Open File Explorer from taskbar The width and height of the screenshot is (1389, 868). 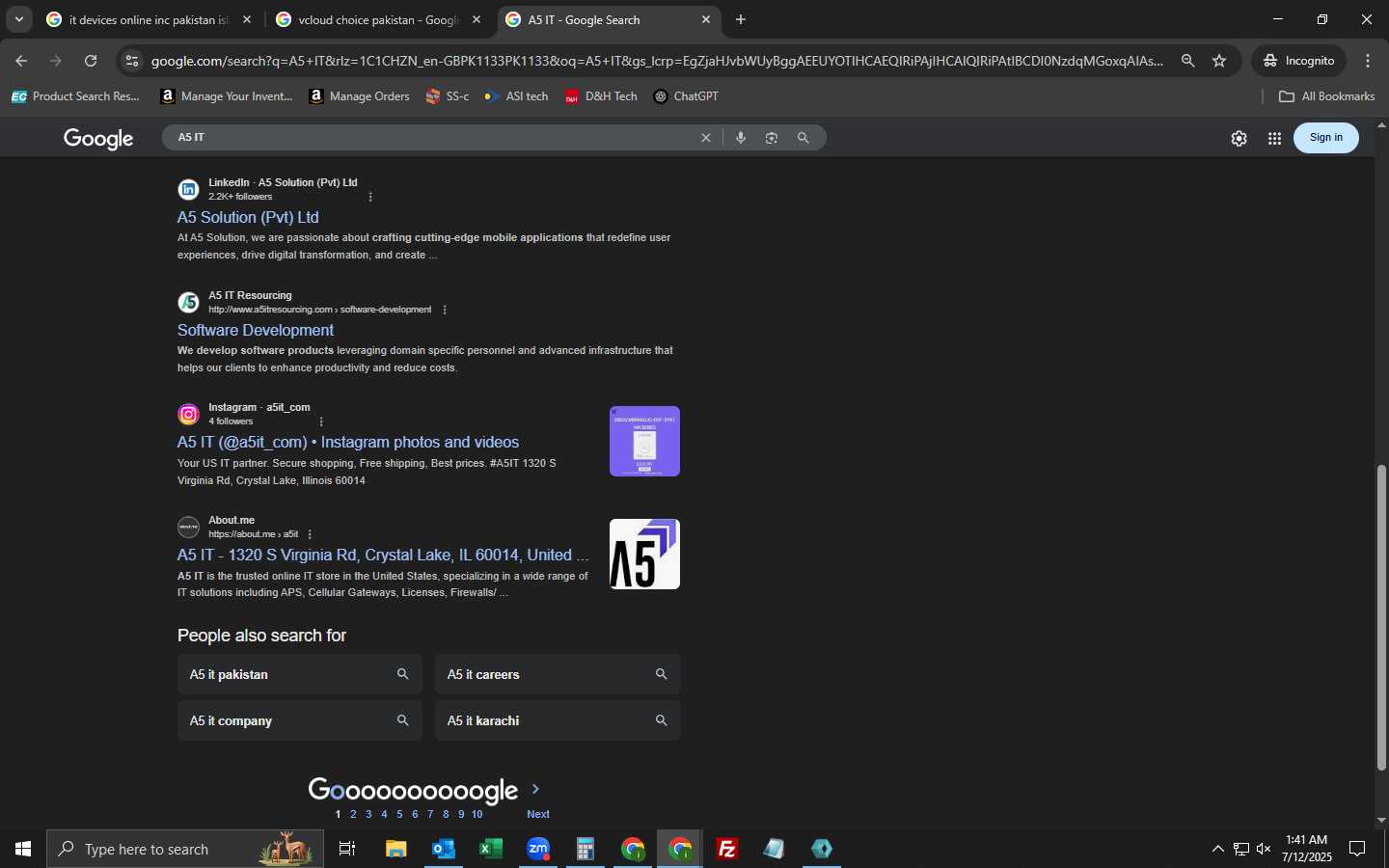pos(396,849)
